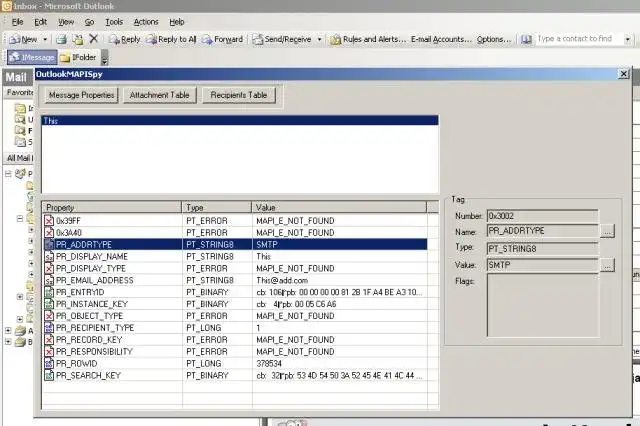The width and height of the screenshot is (640, 426).
Task: Click the PR_OBJECT_TYPE error icon
Action: (49, 316)
